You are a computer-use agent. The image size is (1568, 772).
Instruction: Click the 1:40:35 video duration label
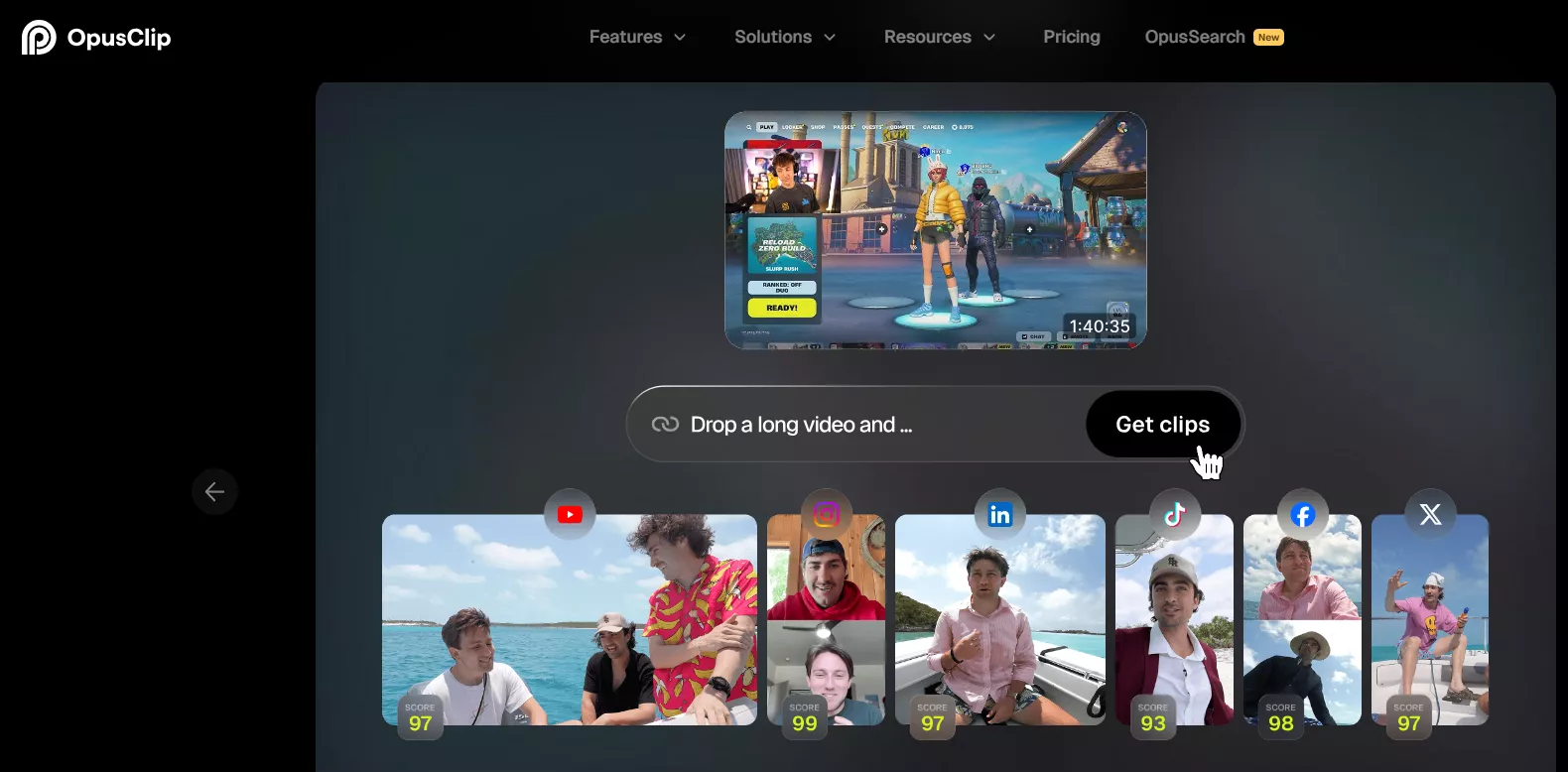click(1100, 326)
